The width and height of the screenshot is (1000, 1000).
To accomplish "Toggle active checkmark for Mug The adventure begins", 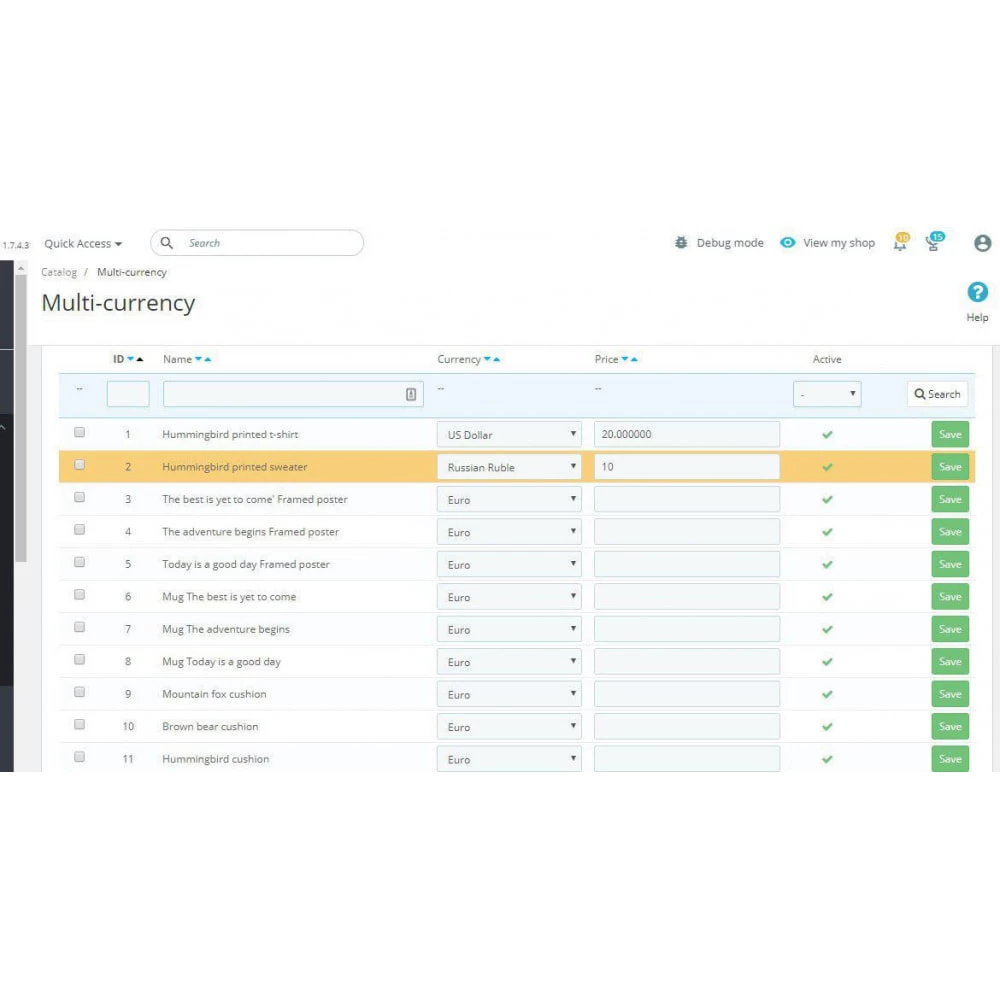I will click(x=827, y=629).
